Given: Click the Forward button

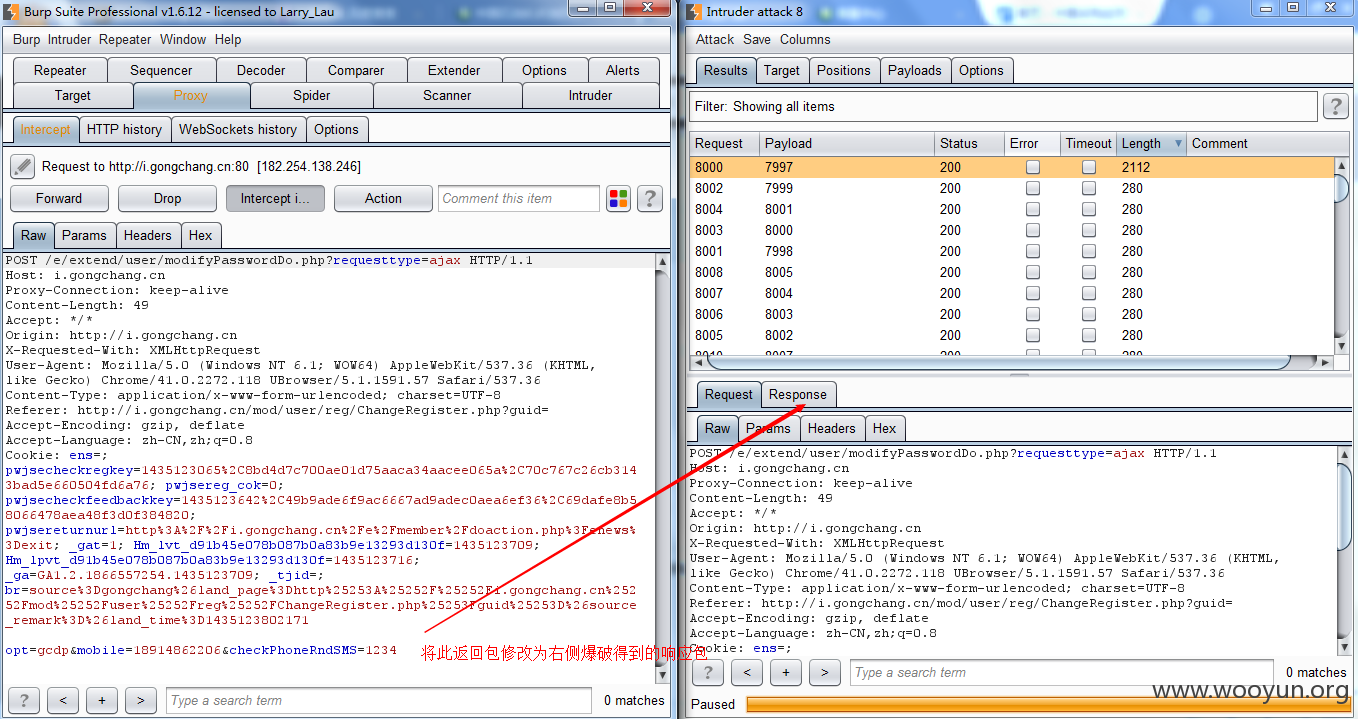Looking at the screenshot, I should coord(59,198).
